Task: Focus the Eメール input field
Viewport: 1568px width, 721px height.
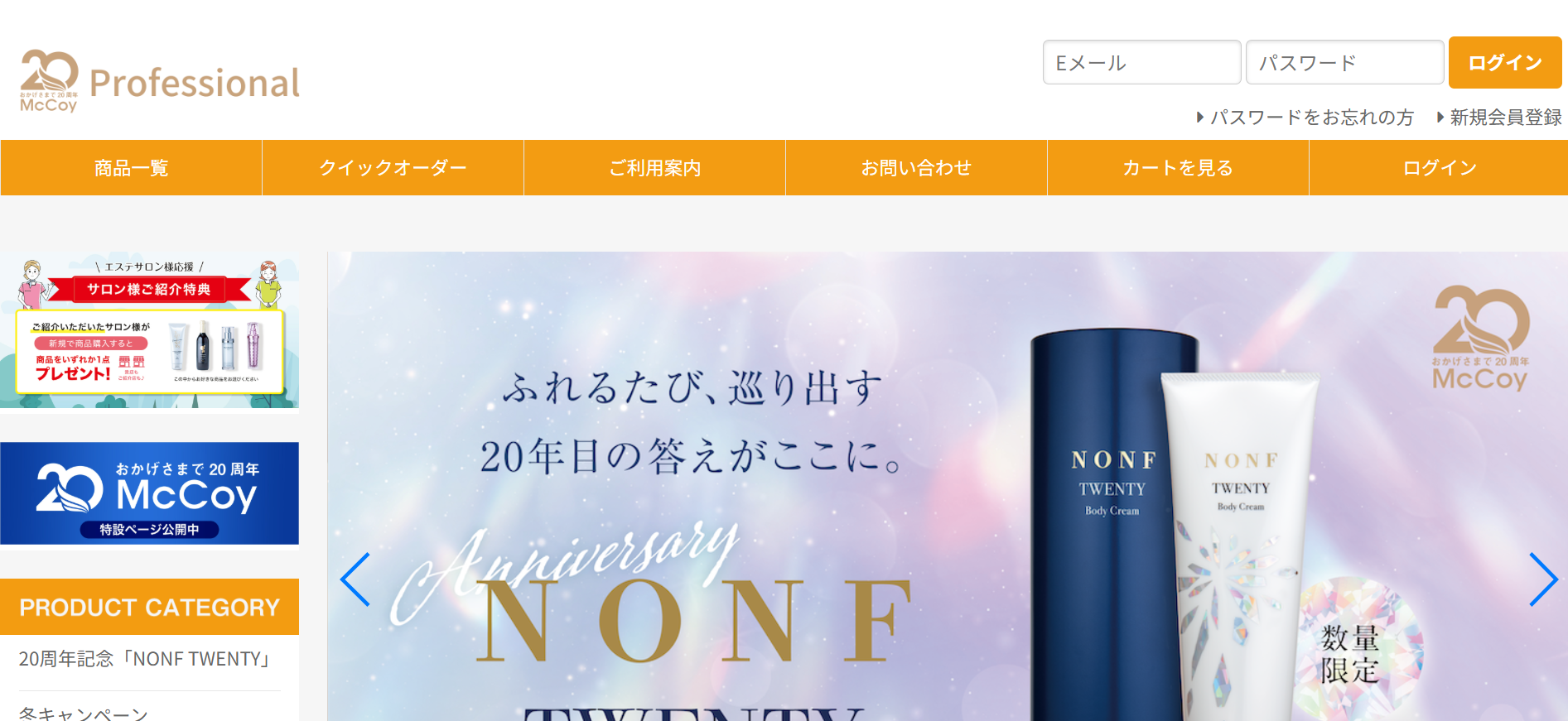Action: (1141, 62)
